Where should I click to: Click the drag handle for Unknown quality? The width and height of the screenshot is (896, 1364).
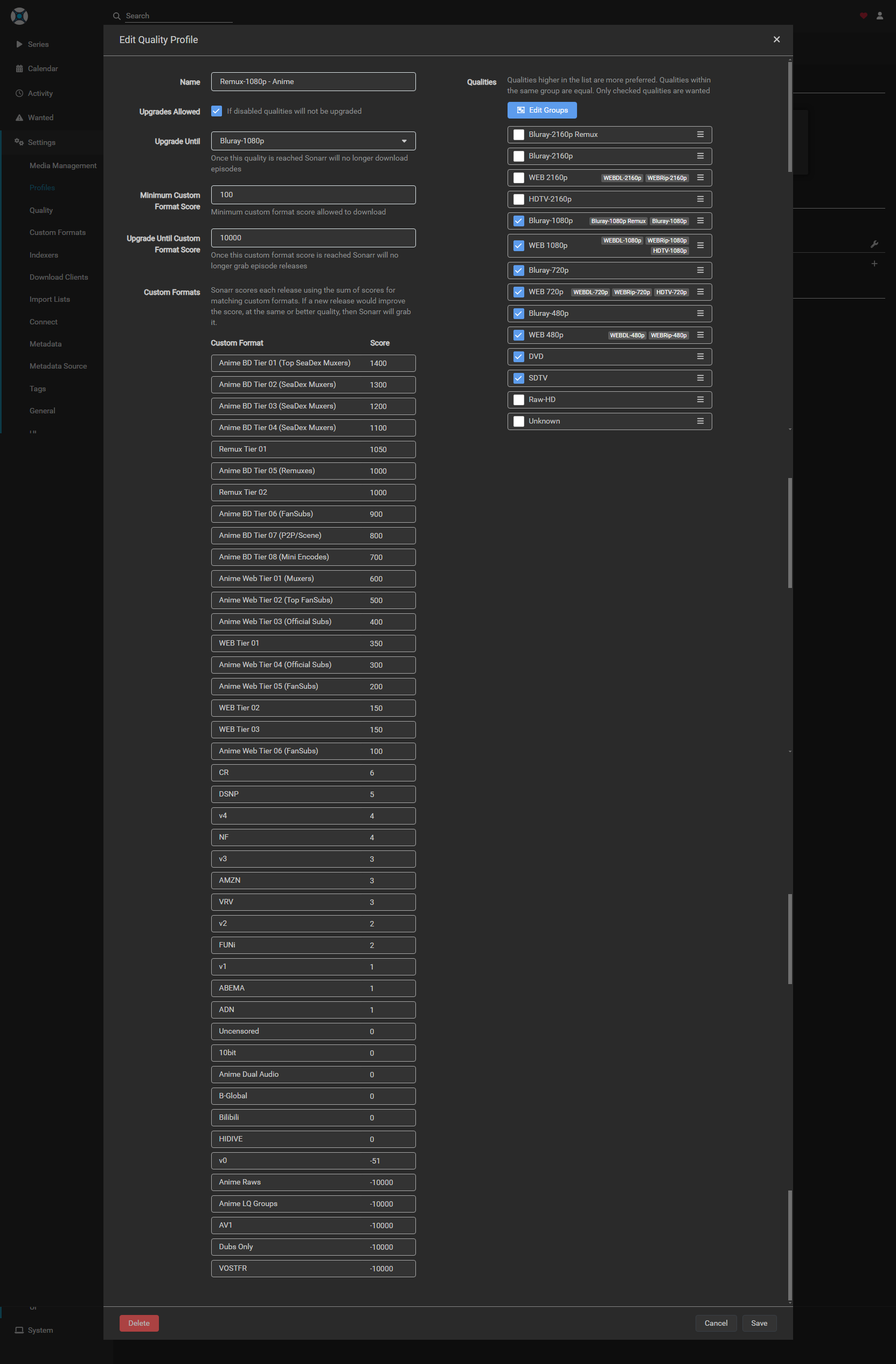click(699, 421)
